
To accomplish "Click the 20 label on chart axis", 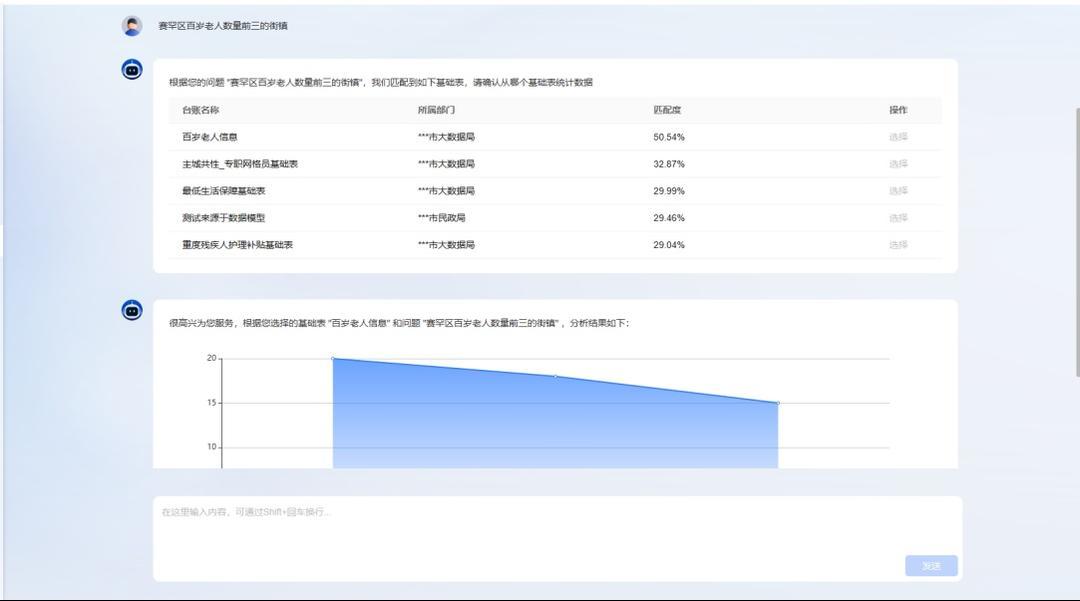I will click(x=211, y=358).
